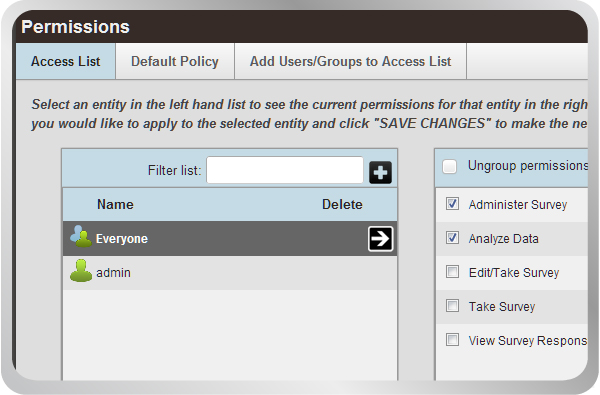
Task: Uncheck Analyze Data permission
Action: pyautogui.click(x=452, y=238)
